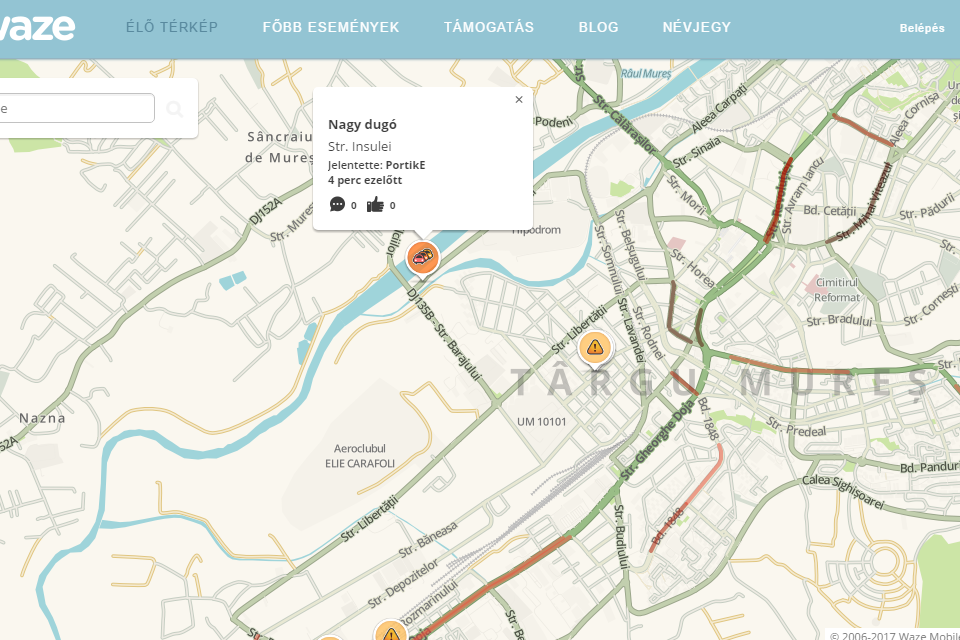Open the BLOG link
The width and height of the screenshot is (960, 640).
598,27
